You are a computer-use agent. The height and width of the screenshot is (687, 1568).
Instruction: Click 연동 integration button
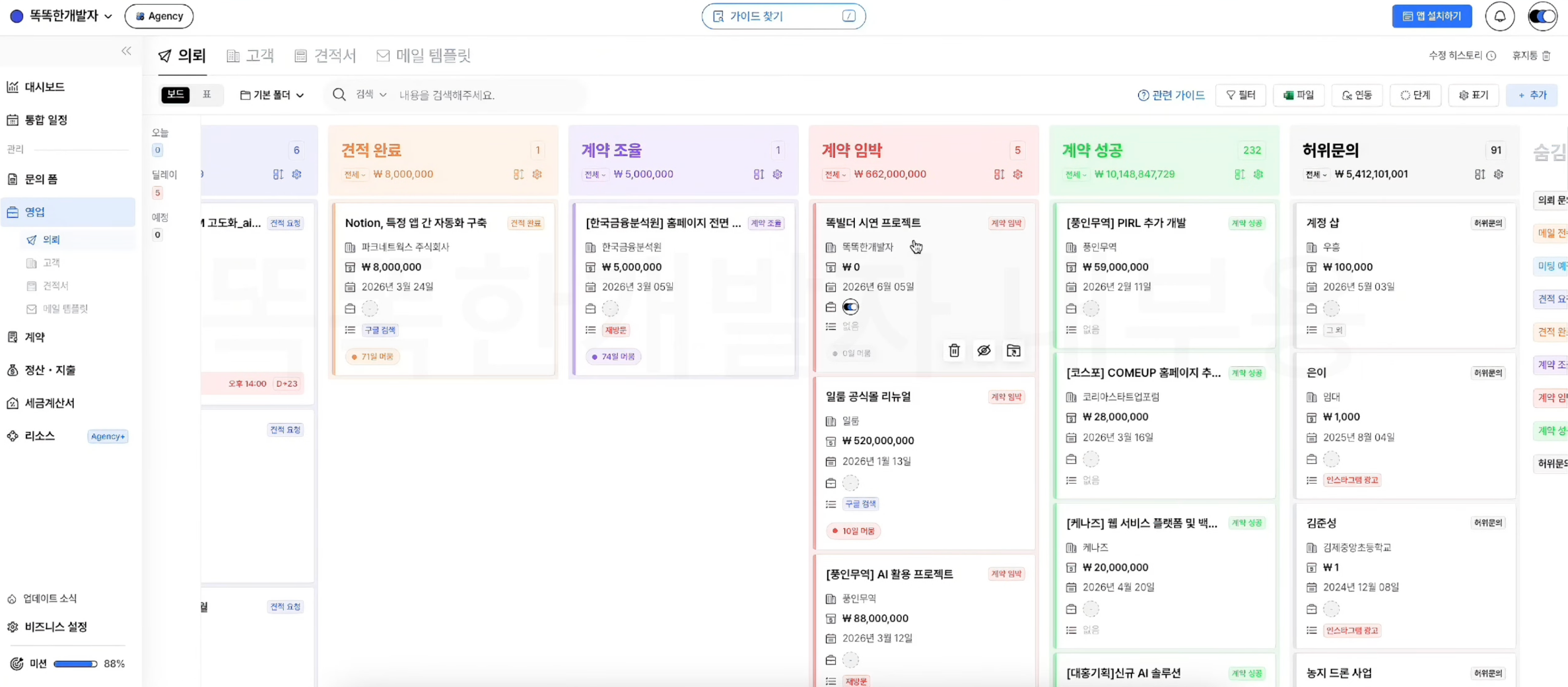1357,95
